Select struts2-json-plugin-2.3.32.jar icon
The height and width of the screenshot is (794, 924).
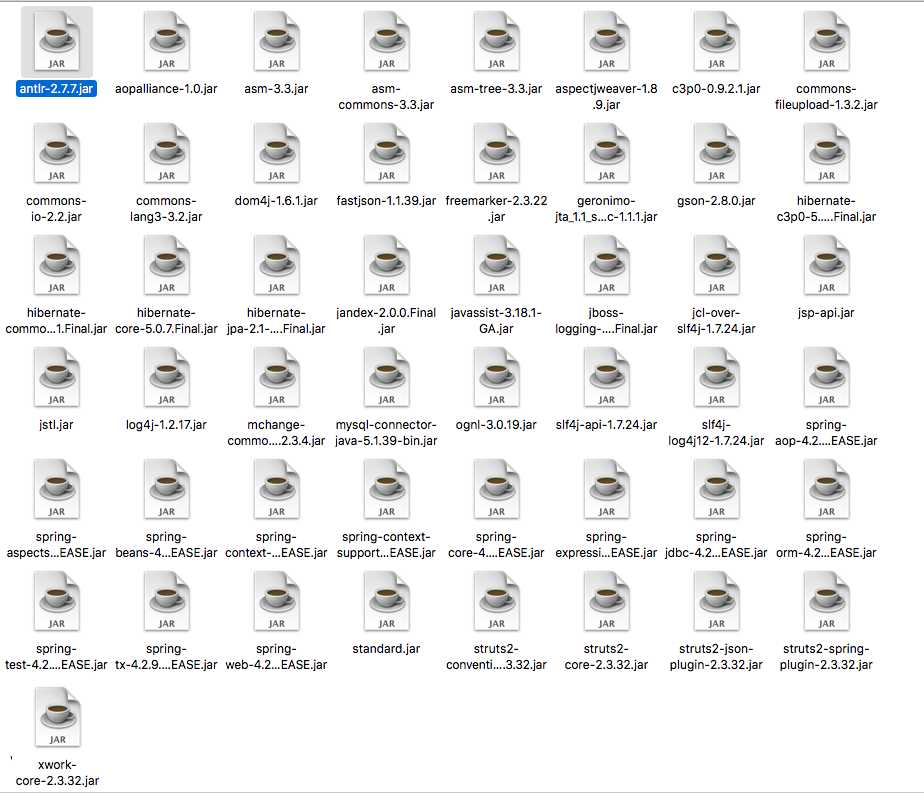coord(717,602)
